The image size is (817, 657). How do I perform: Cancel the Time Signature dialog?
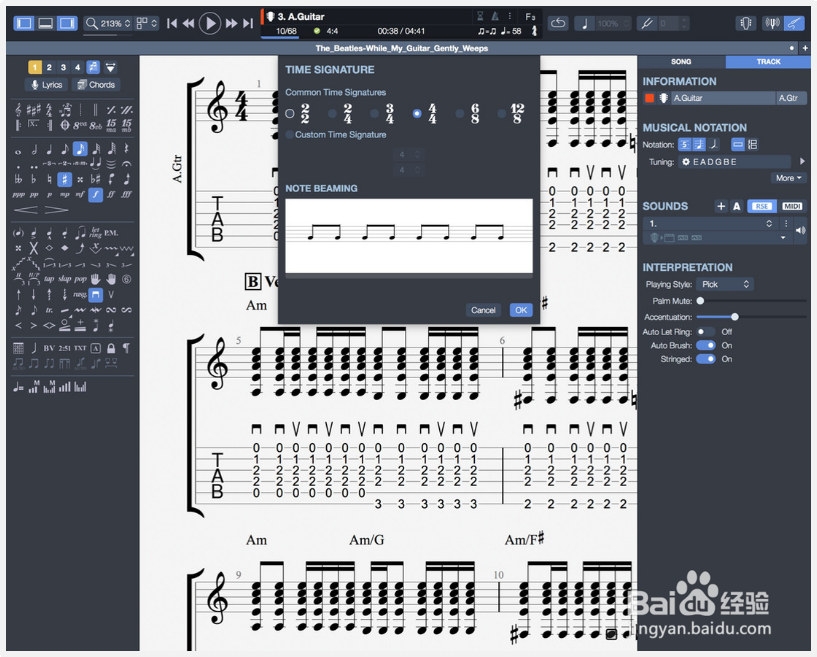tap(483, 310)
